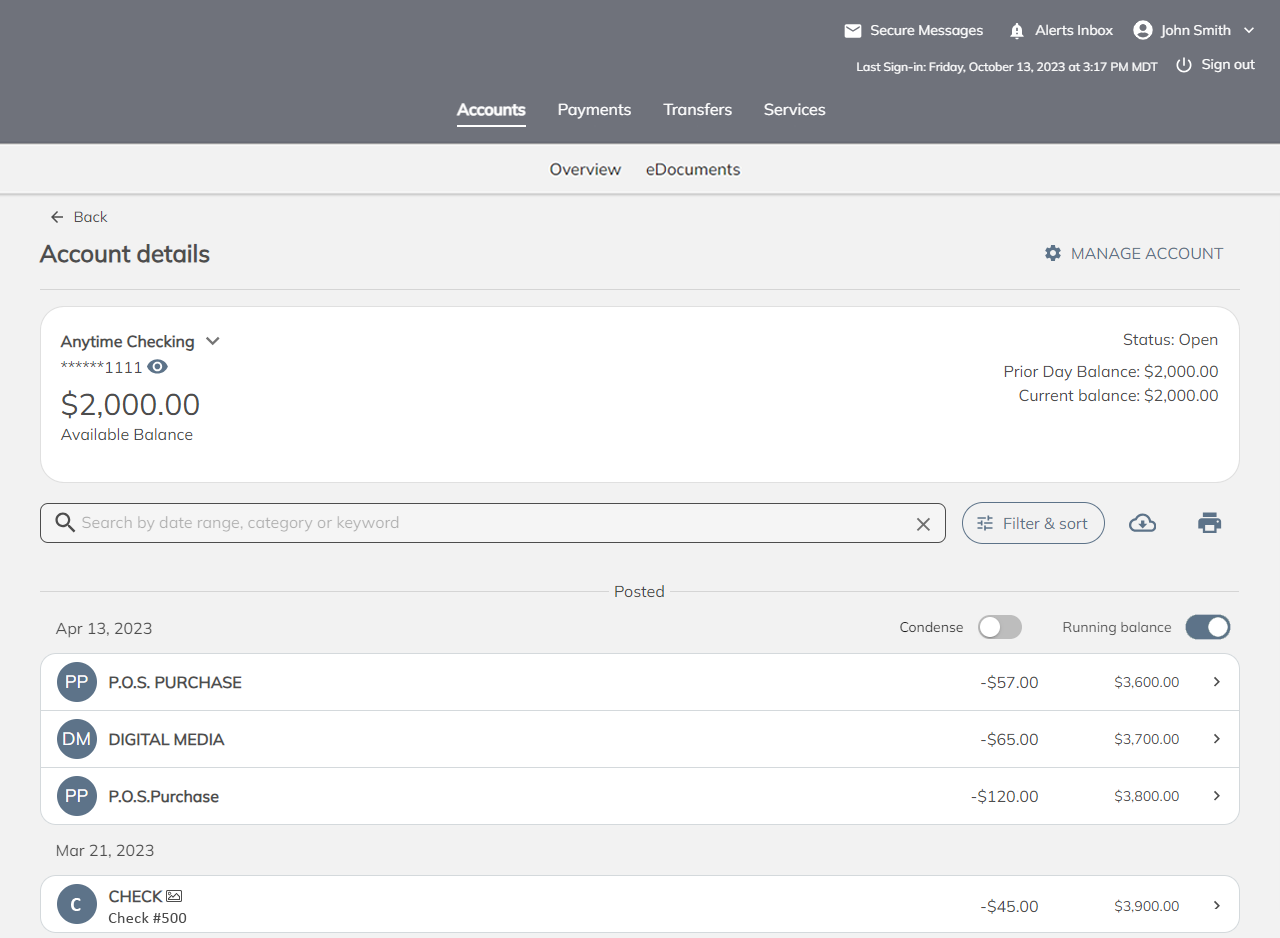Download transactions using the cloud icon
The width and height of the screenshot is (1280, 938).
1142,523
